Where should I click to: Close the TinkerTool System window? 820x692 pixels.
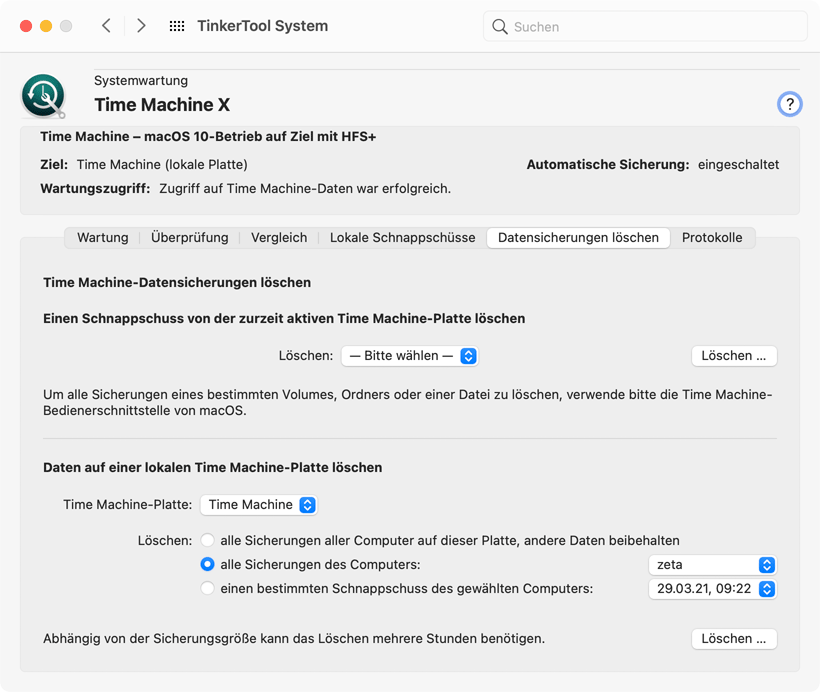pos(26,26)
